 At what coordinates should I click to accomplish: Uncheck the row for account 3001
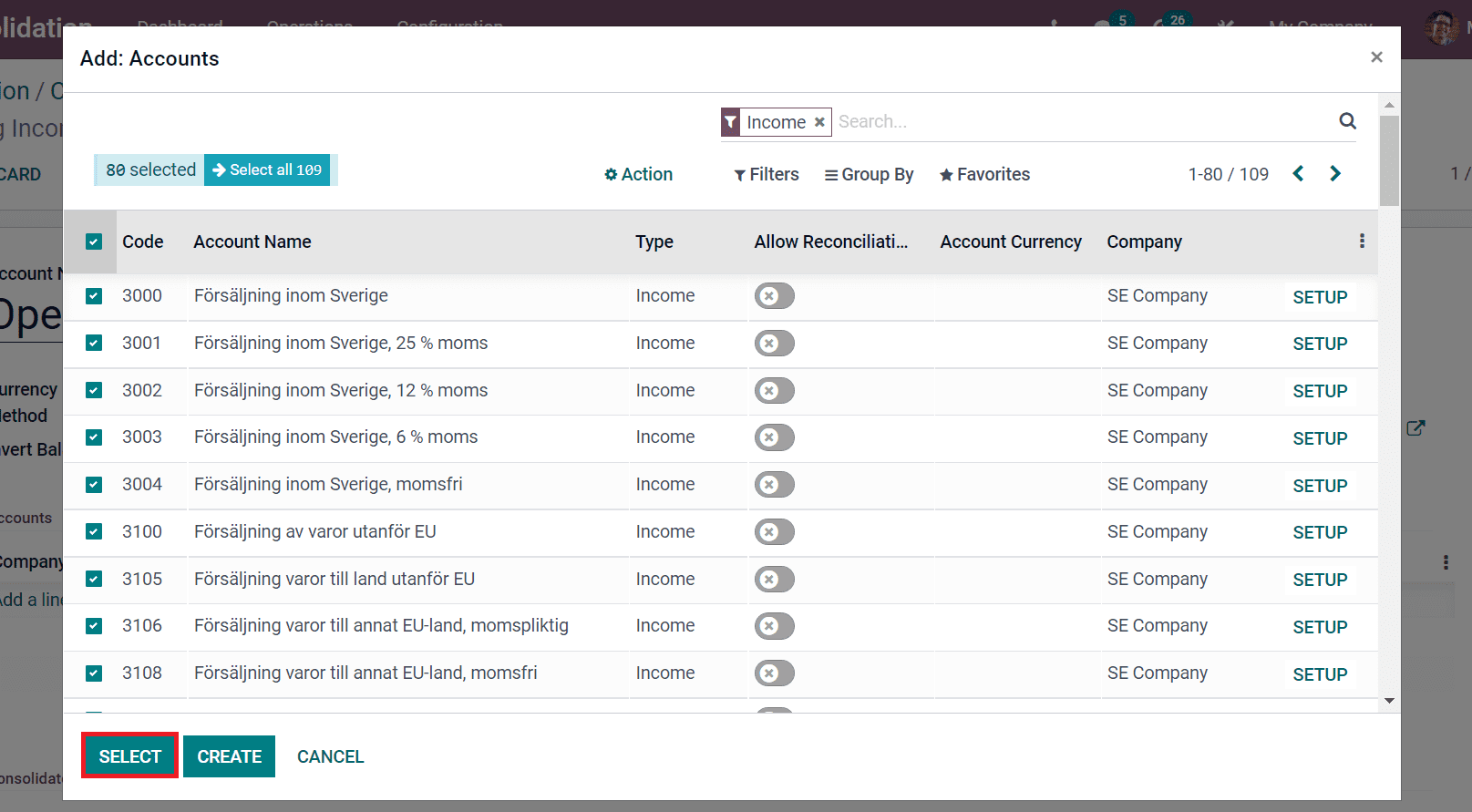pos(94,343)
